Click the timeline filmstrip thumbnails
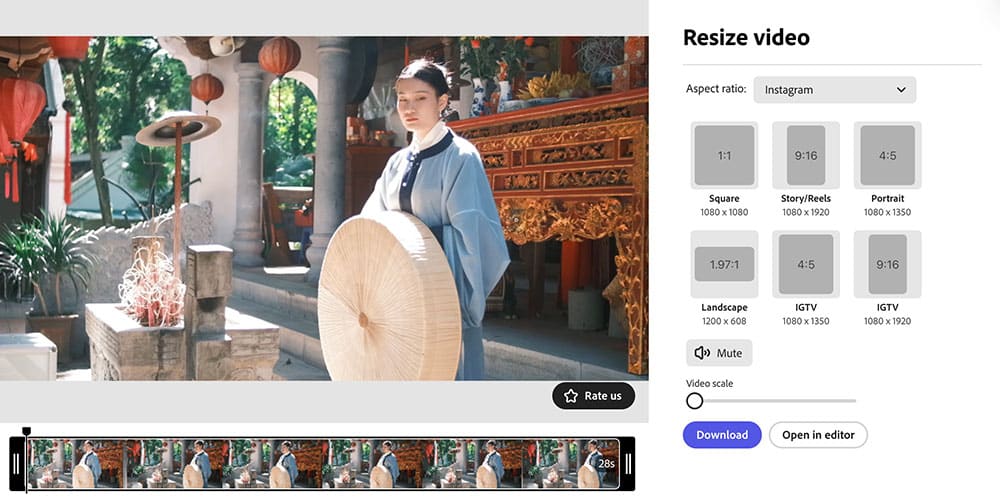 (x=323, y=464)
